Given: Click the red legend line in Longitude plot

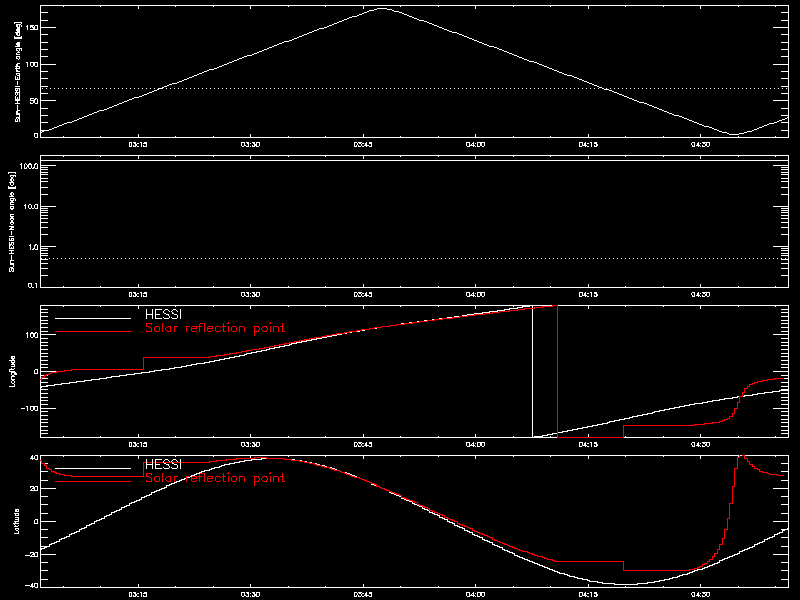Looking at the screenshot, I should (93, 332).
